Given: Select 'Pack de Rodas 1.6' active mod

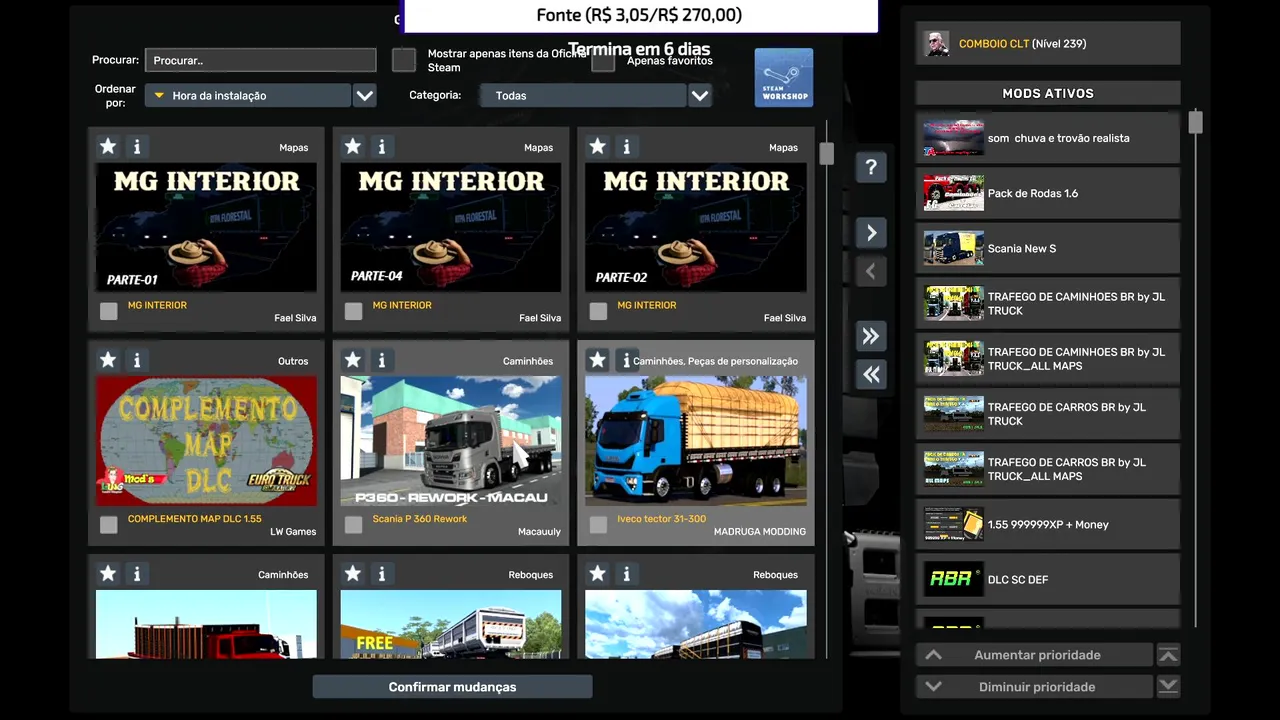Looking at the screenshot, I should pos(1048,193).
